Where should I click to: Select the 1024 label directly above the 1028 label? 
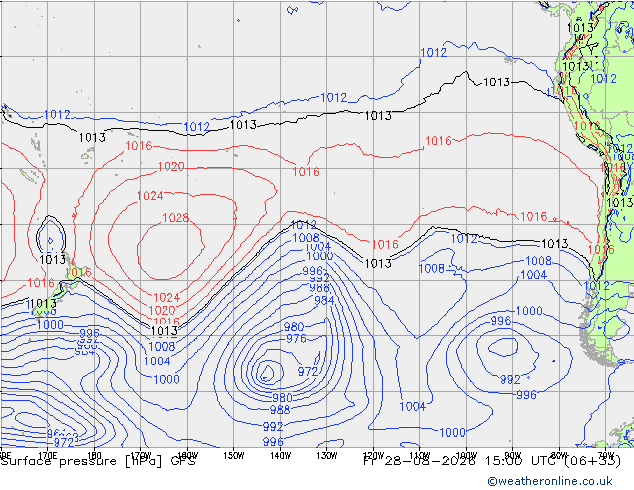point(150,196)
